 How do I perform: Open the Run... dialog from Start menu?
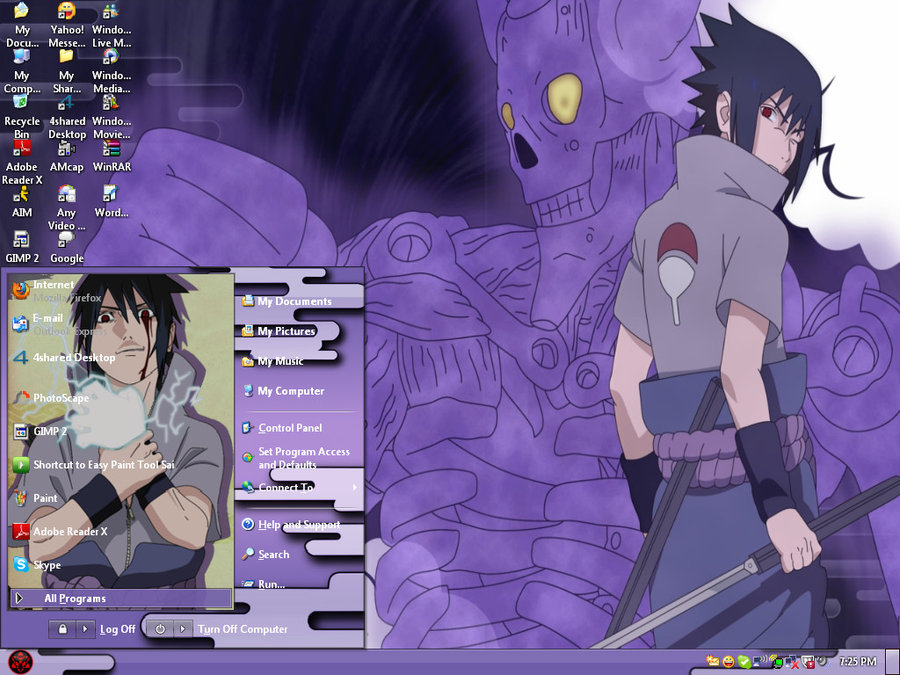point(263,584)
